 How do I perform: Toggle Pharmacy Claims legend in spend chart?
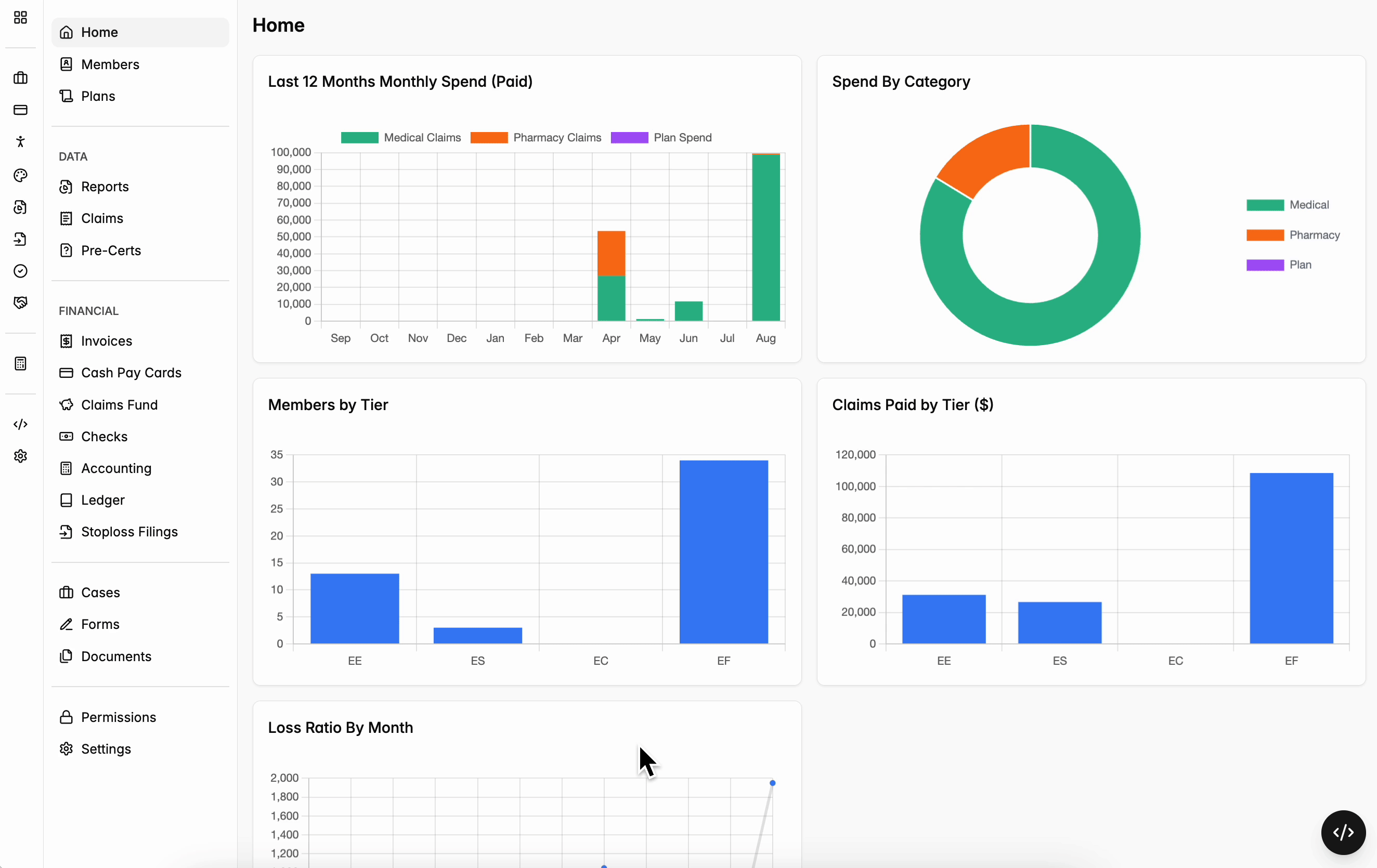pos(536,138)
